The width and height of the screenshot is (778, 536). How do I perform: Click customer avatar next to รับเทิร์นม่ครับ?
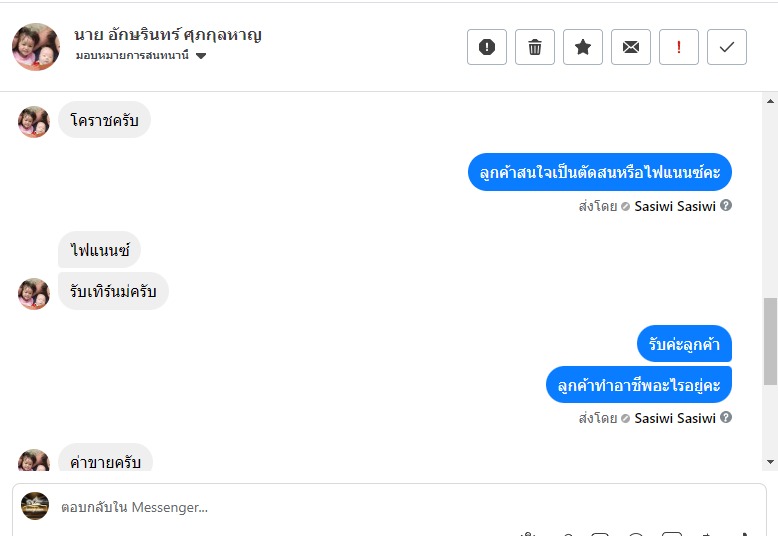pos(34,293)
